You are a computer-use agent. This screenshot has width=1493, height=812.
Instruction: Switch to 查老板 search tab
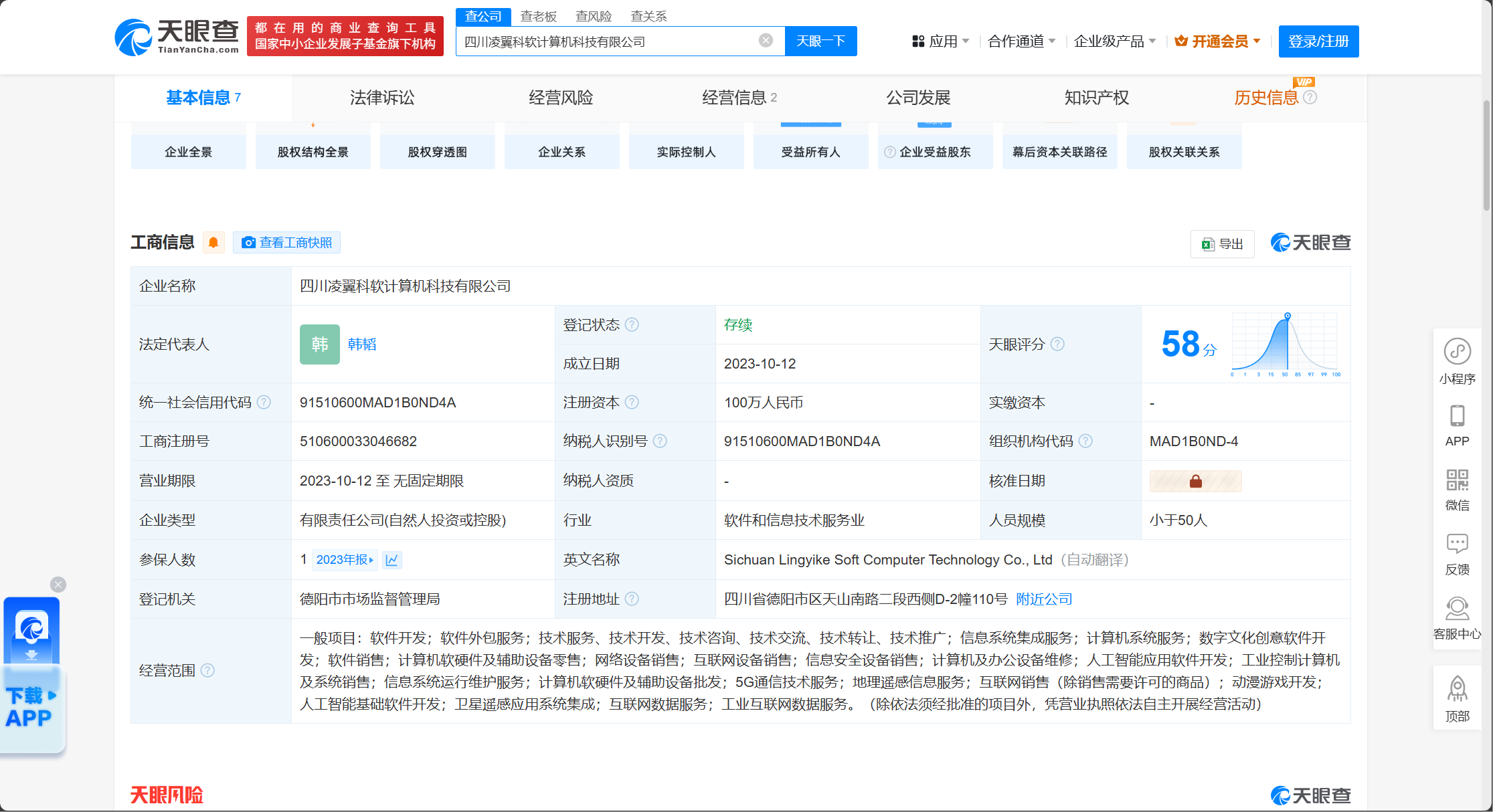pyautogui.click(x=539, y=16)
